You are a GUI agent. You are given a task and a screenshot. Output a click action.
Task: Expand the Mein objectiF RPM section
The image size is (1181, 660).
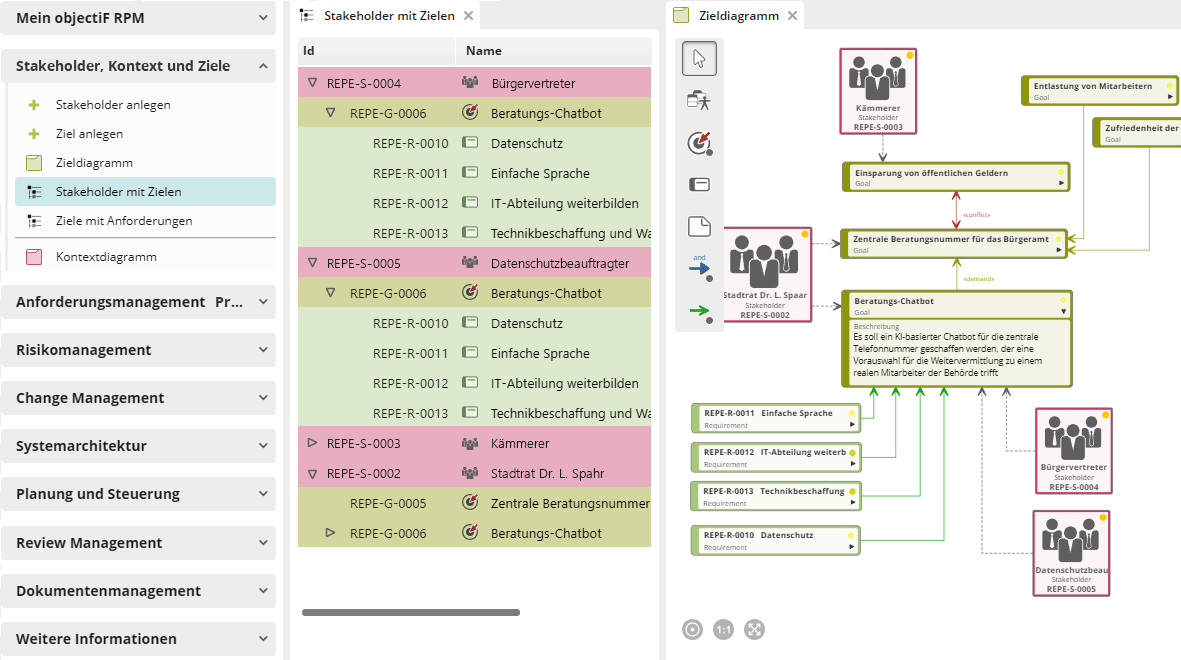[x=263, y=17]
